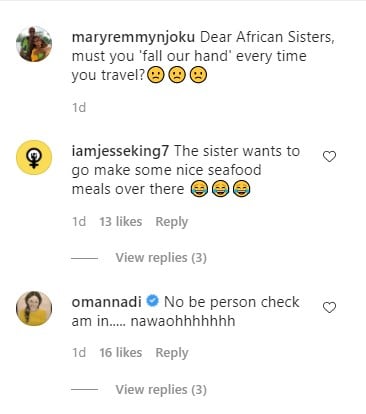Expand View replies (3) under iamjesseking7
The image size is (366, 414).
tap(161, 258)
